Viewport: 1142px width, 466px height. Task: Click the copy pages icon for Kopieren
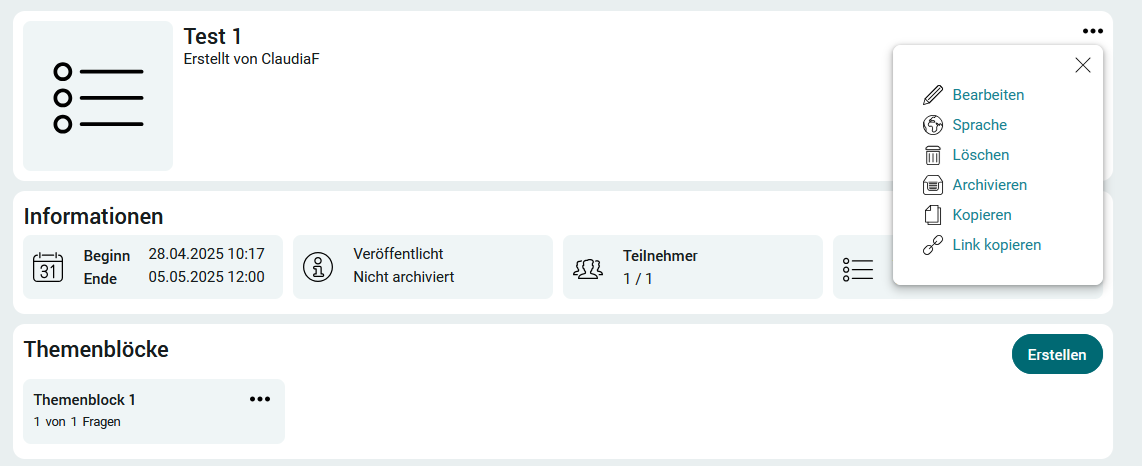[933, 215]
